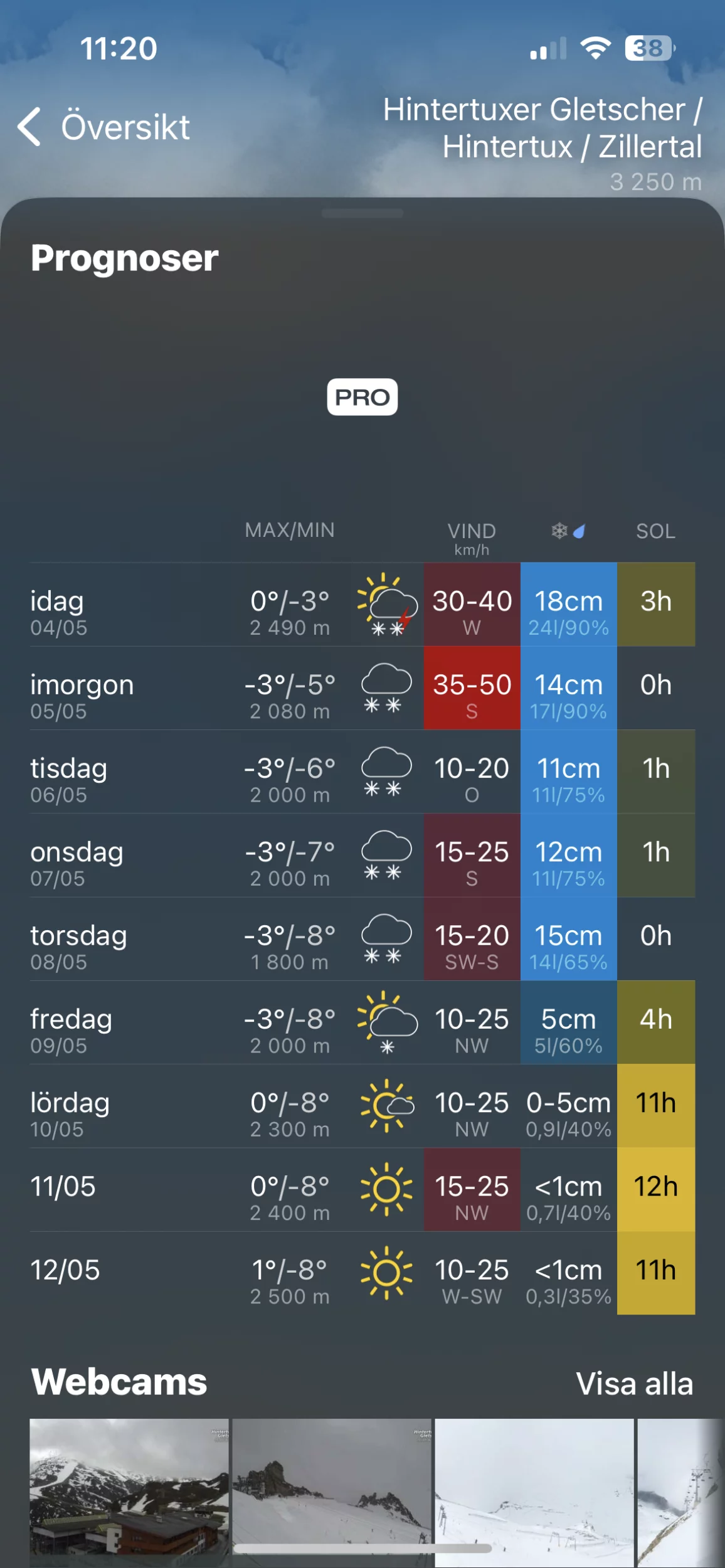Tap the snow cloud icon for imorgon
This screenshot has width=725, height=1568.
386,688
